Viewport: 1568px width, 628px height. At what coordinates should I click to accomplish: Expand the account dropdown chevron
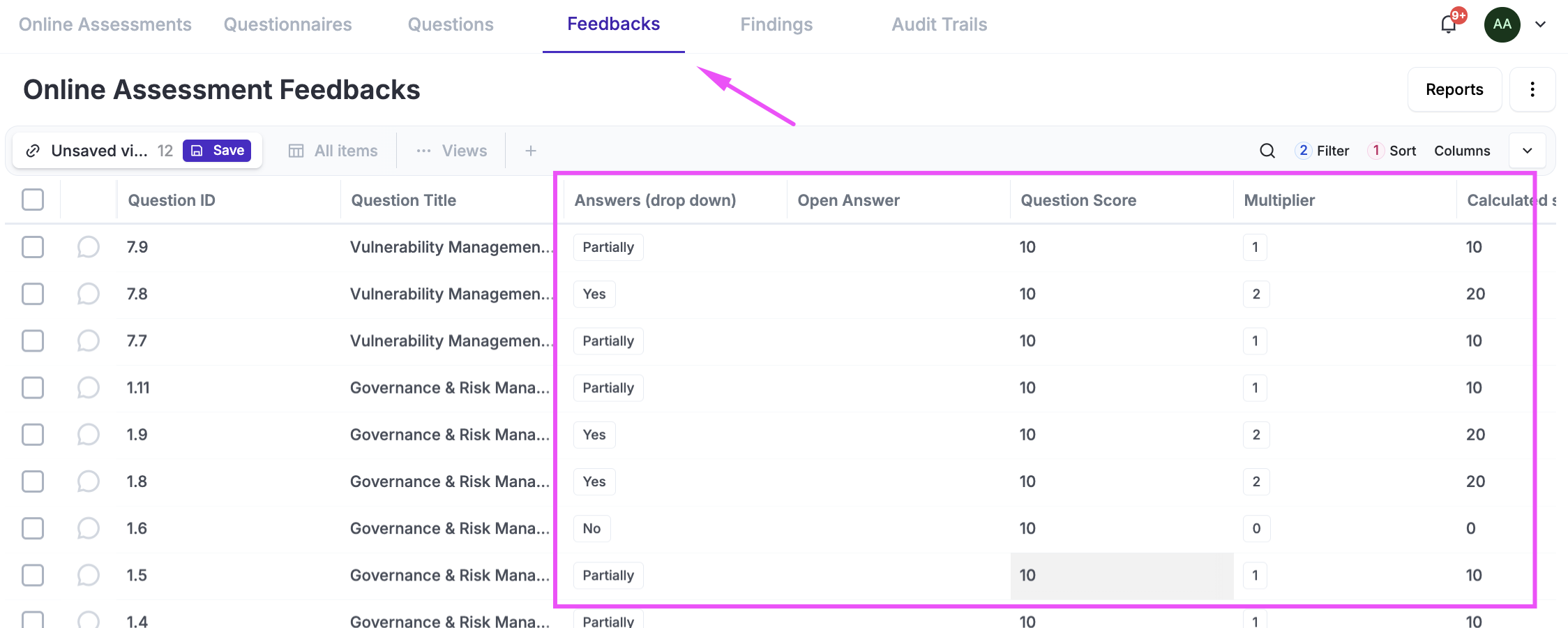[x=1540, y=24]
